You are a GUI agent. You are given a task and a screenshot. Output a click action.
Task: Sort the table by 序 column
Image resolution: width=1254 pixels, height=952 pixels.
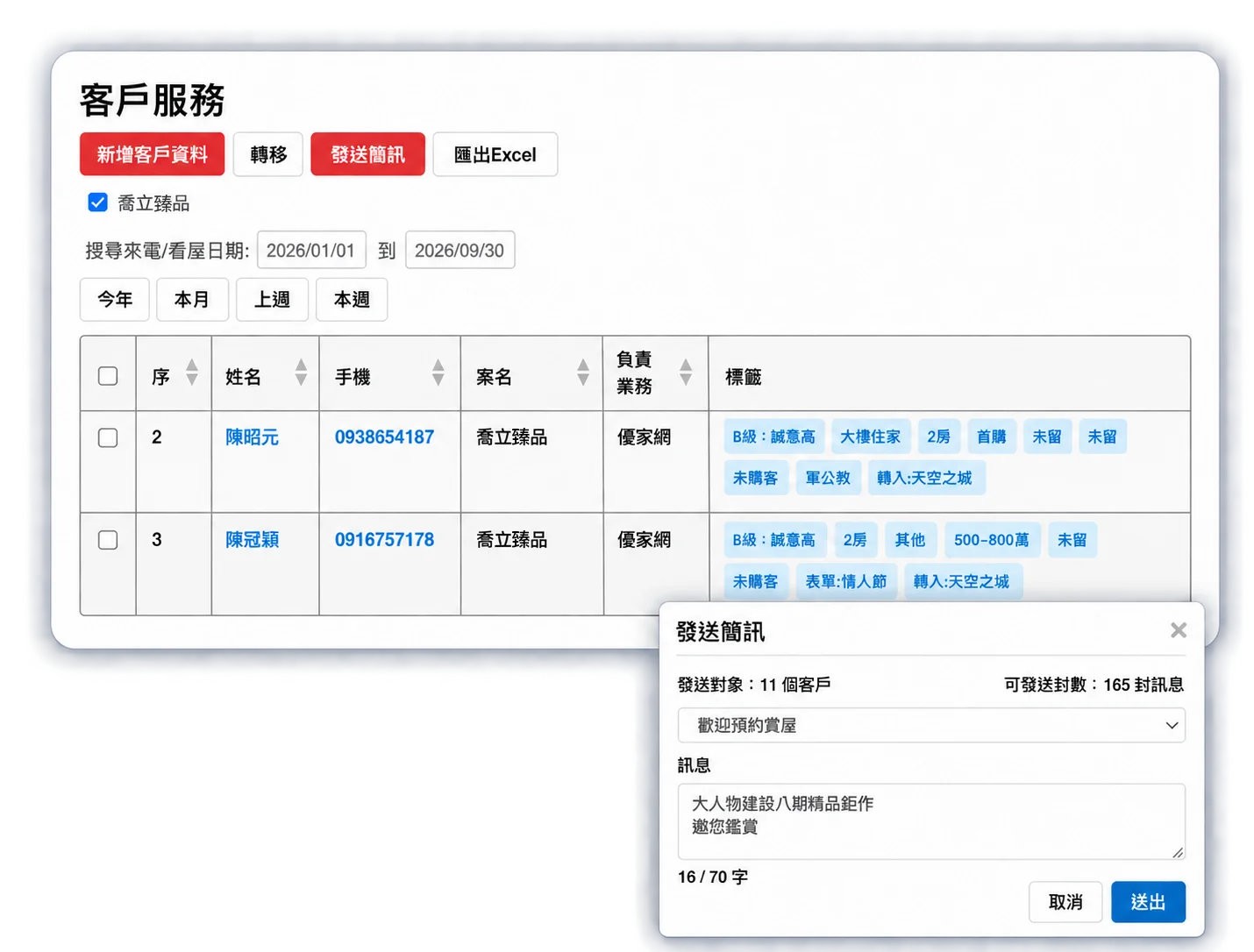tap(191, 373)
